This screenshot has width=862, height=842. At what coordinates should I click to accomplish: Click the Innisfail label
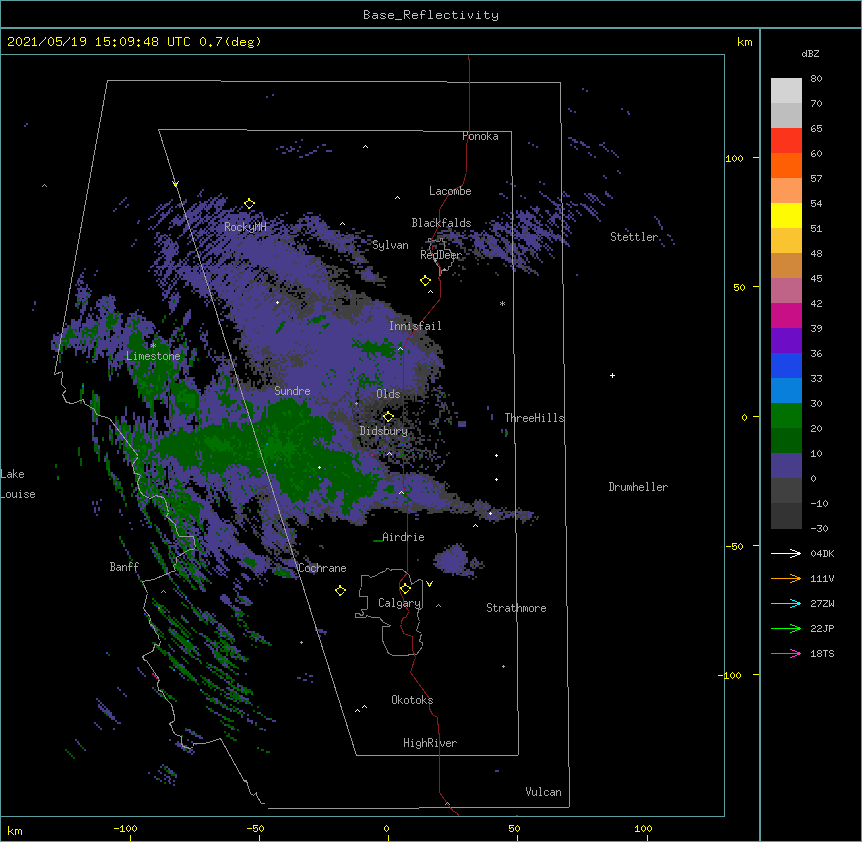pos(415,326)
